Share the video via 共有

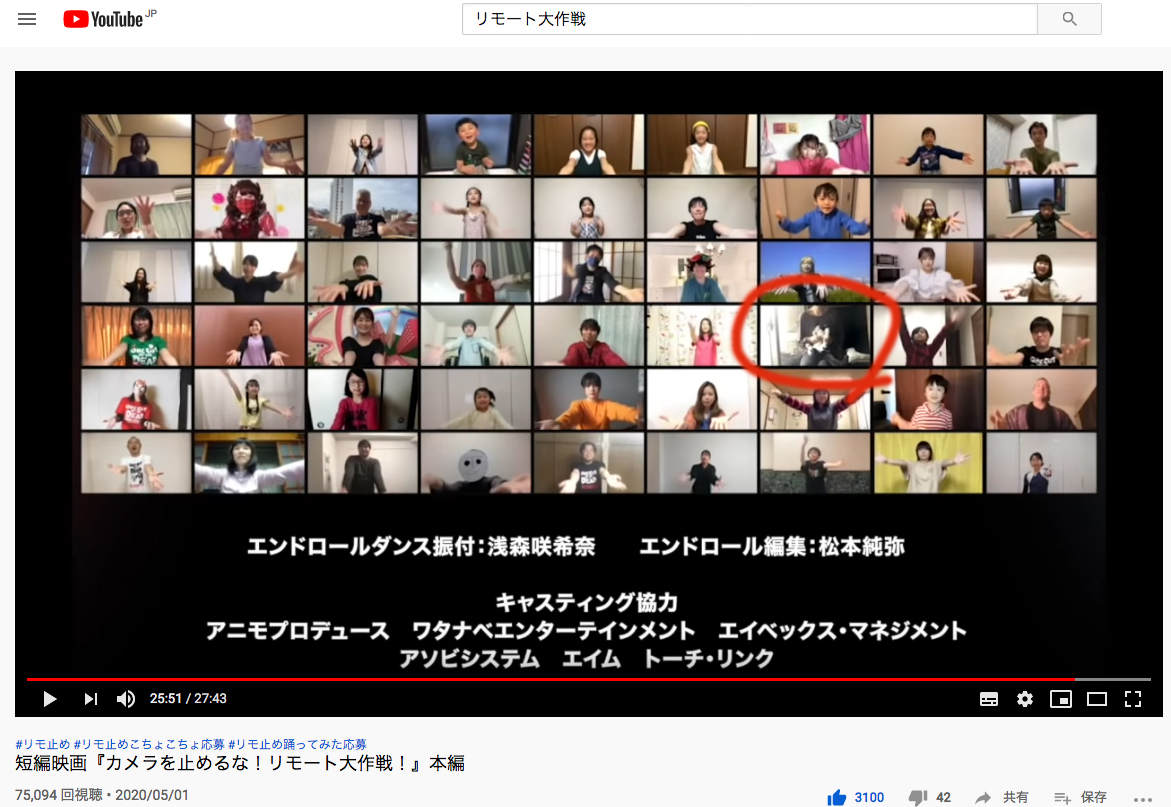click(x=1003, y=797)
